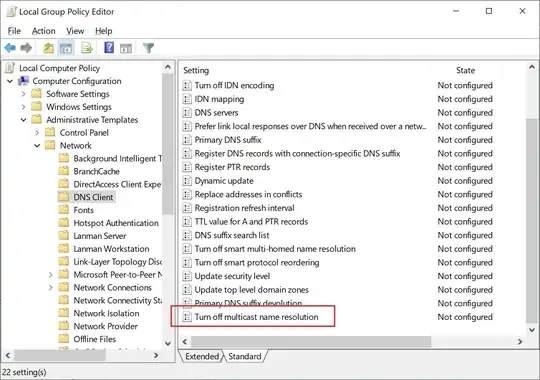Screen dimensions: 540x380
Task: Click the DNS Client folder icon
Action: [x=64, y=197]
